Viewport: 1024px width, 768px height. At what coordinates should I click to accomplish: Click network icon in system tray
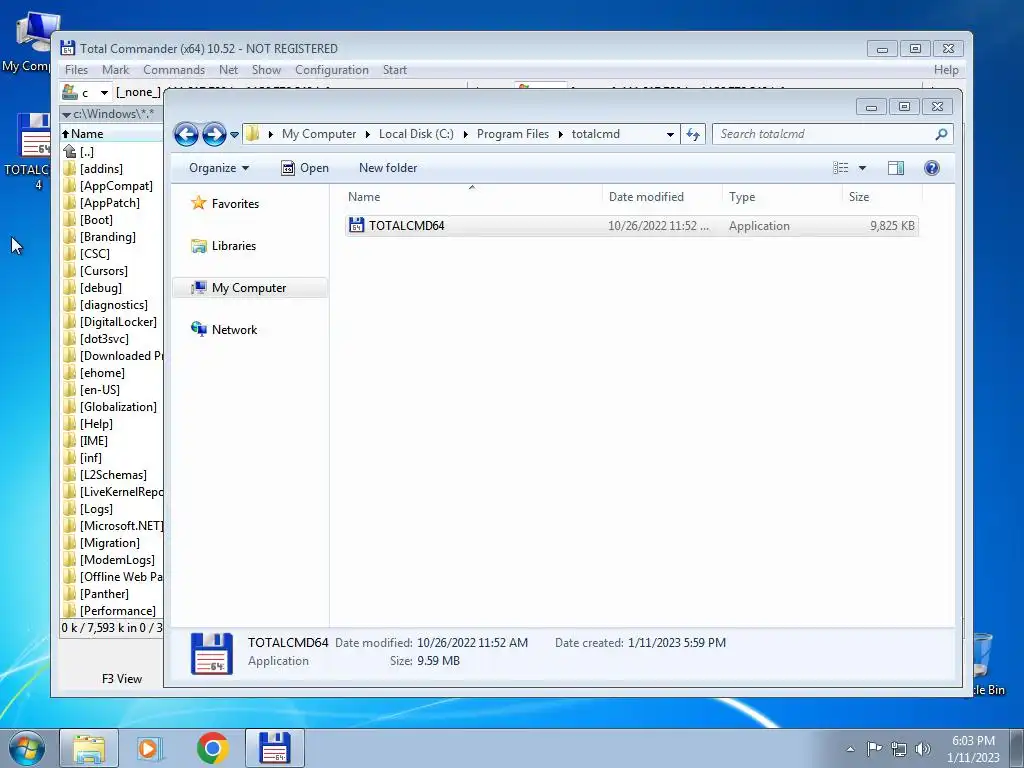899,749
